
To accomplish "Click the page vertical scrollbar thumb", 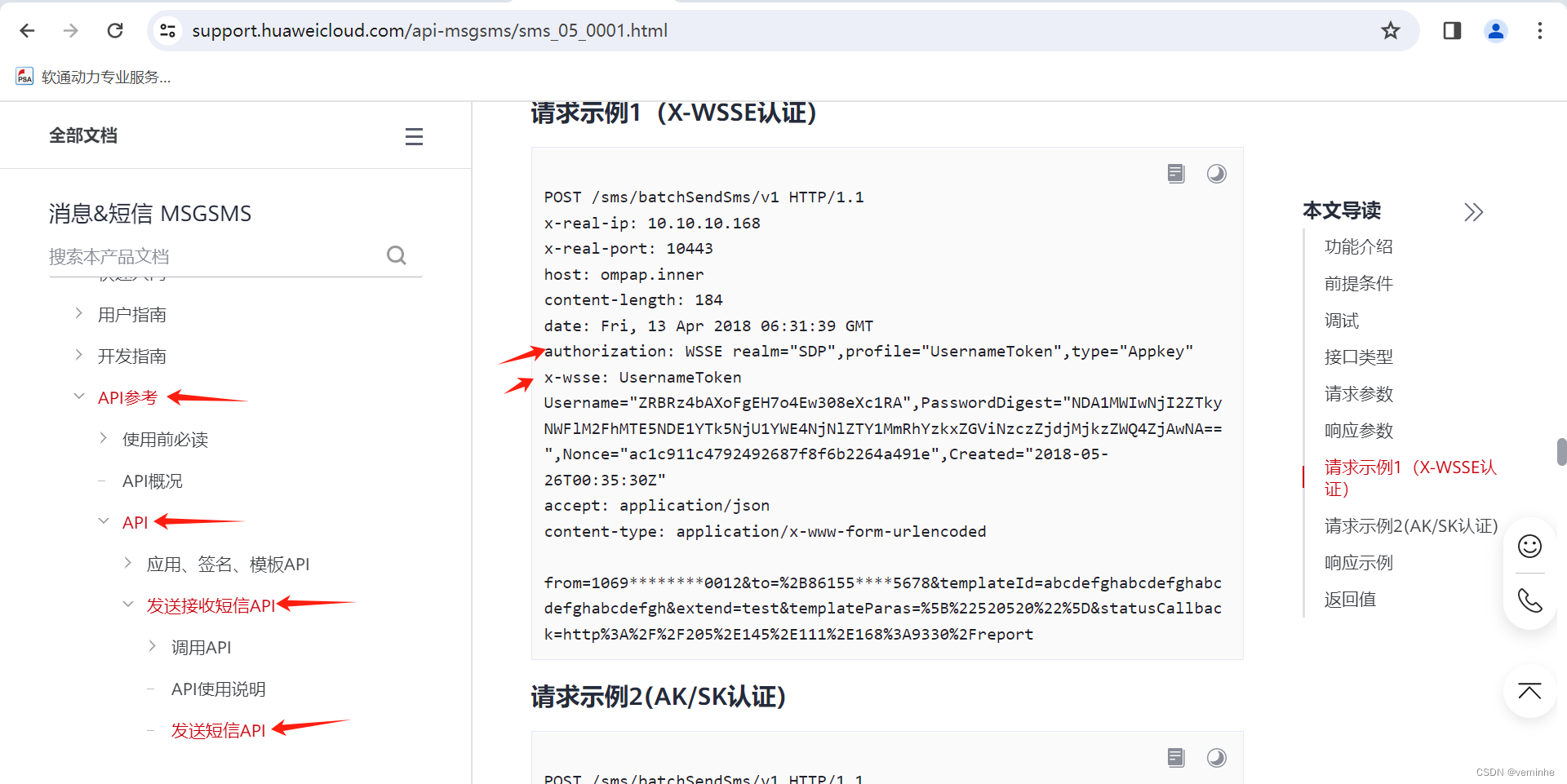I will (1561, 451).
